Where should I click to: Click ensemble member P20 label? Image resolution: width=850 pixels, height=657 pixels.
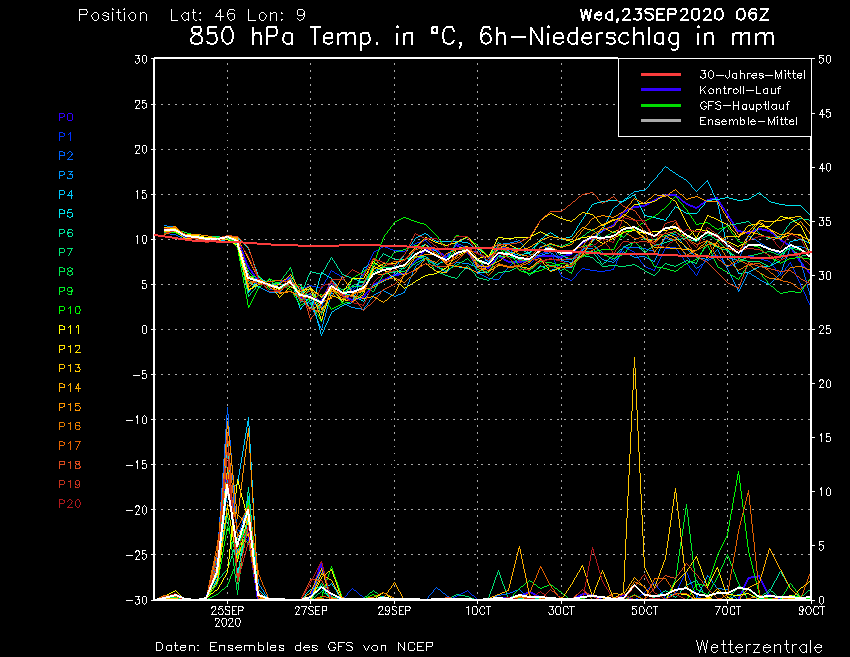pos(69,503)
